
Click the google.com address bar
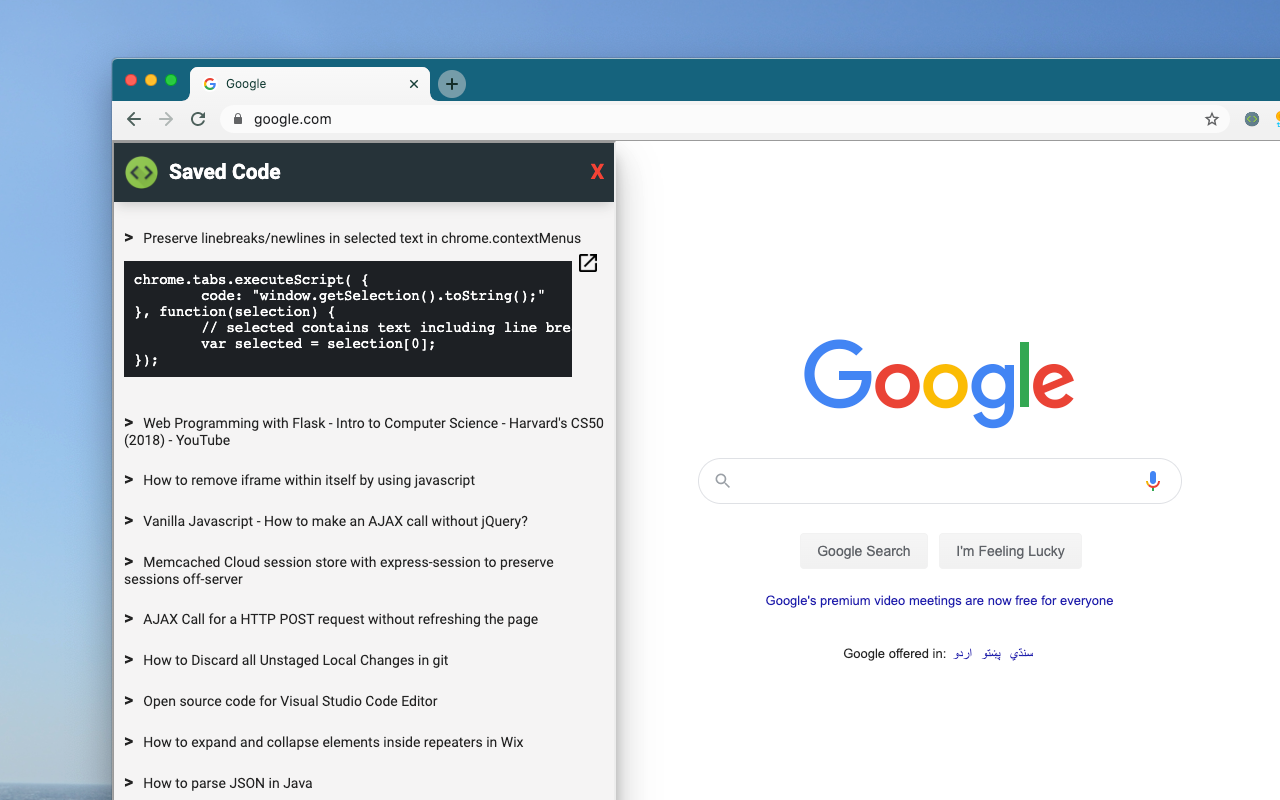coord(725,119)
